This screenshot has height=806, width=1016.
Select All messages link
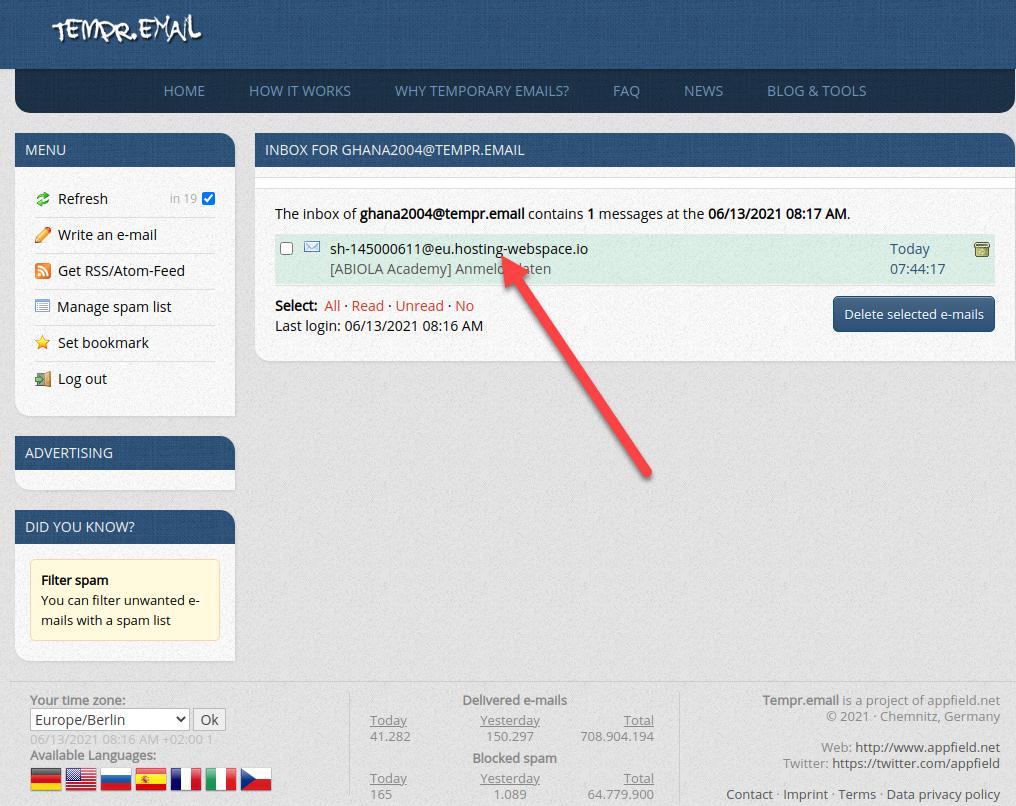[332, 306]
